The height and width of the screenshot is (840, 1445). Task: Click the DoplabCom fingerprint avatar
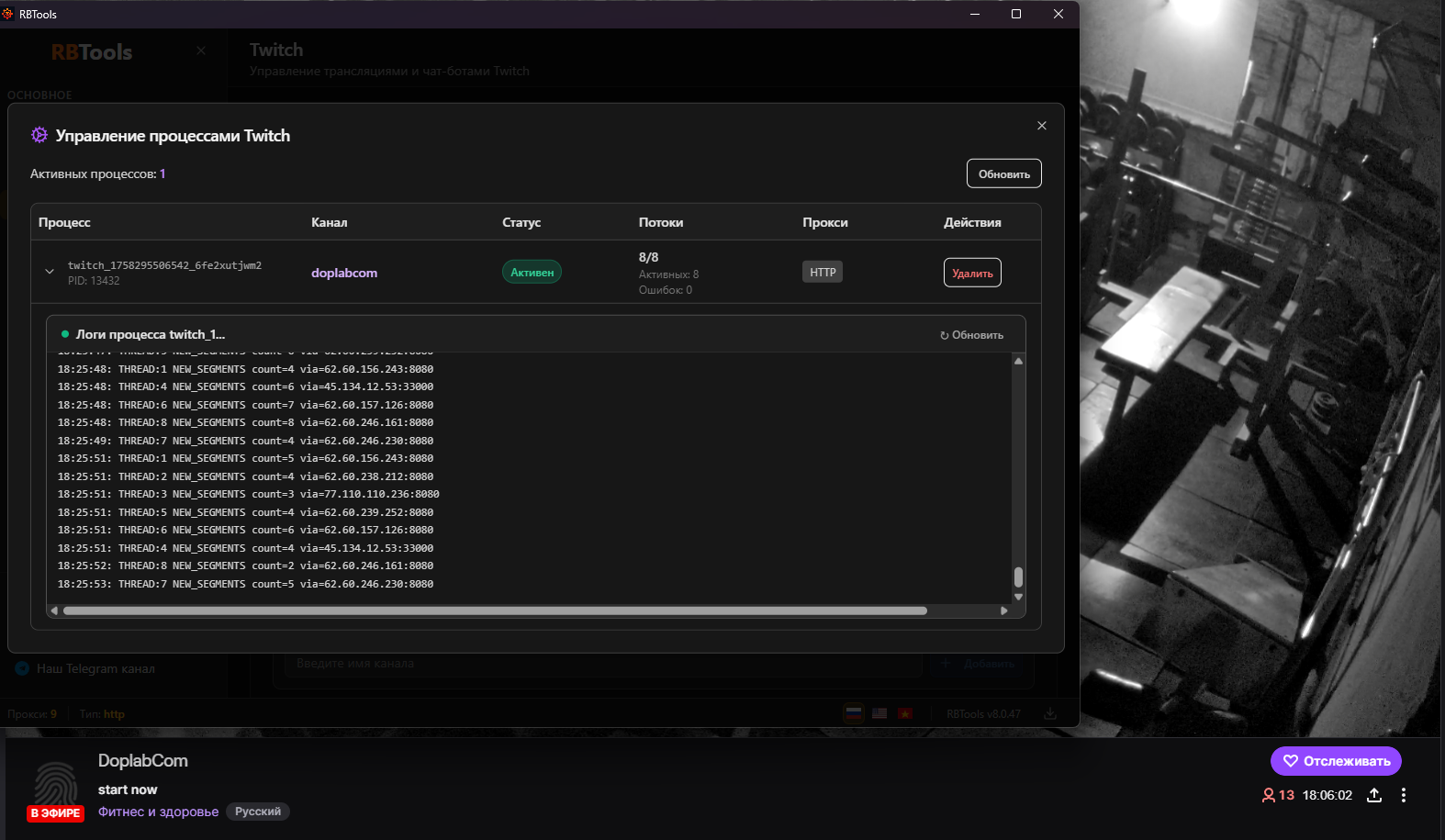[x=56, y=785]
